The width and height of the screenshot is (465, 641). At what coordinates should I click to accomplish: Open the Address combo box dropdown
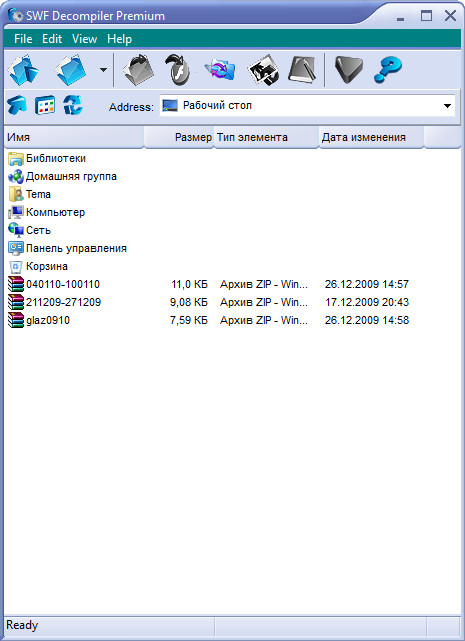click(447, 106)
